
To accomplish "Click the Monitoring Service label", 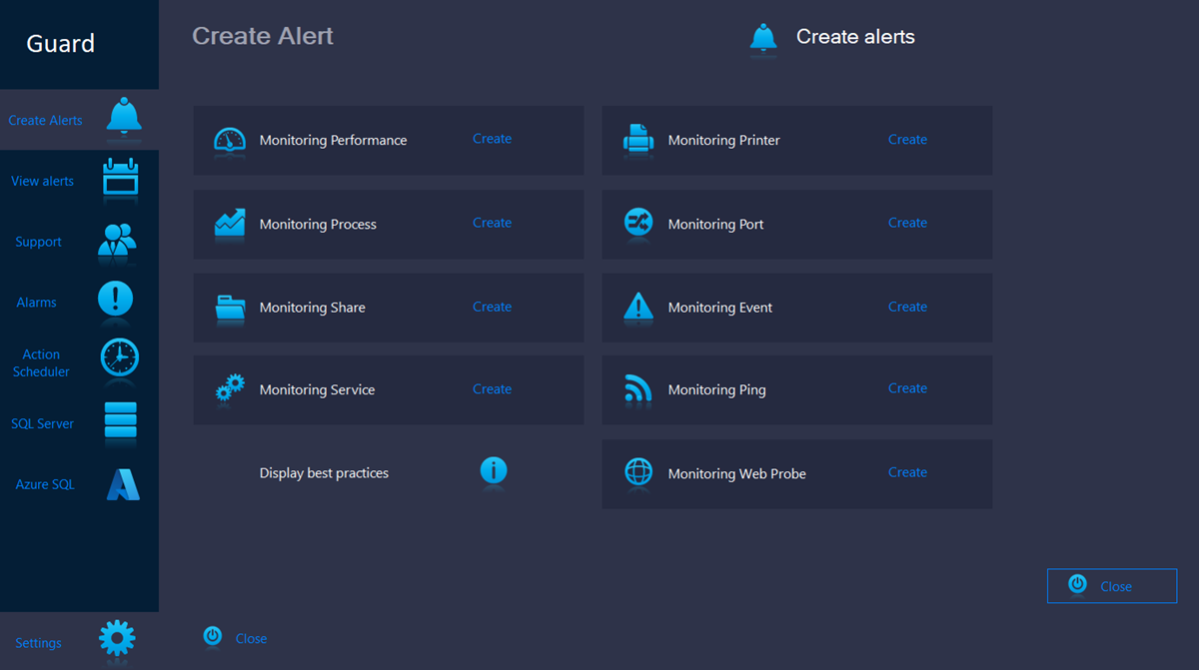I will [317, 390].
